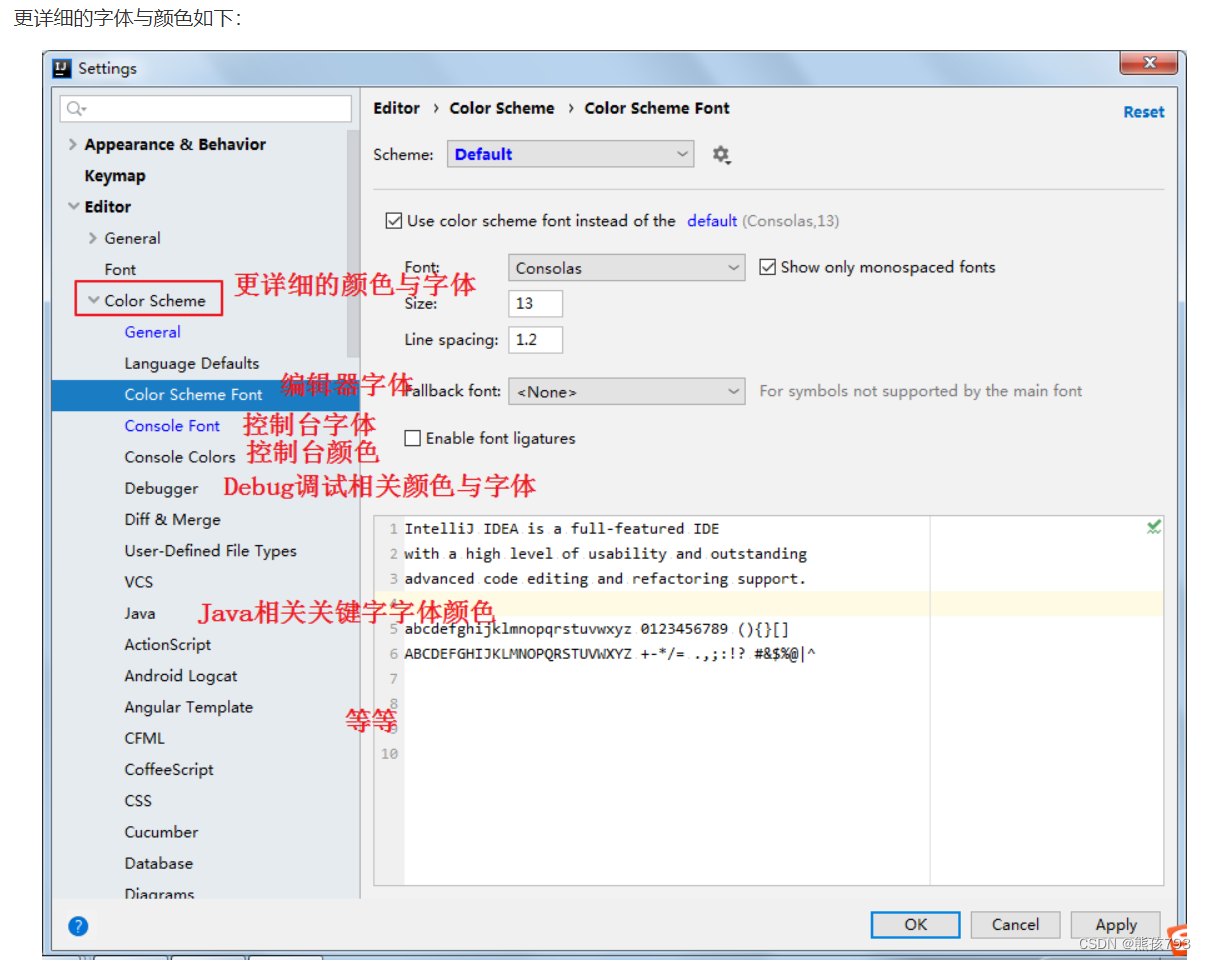Click the Cancel button

(x=1015, y=925)
